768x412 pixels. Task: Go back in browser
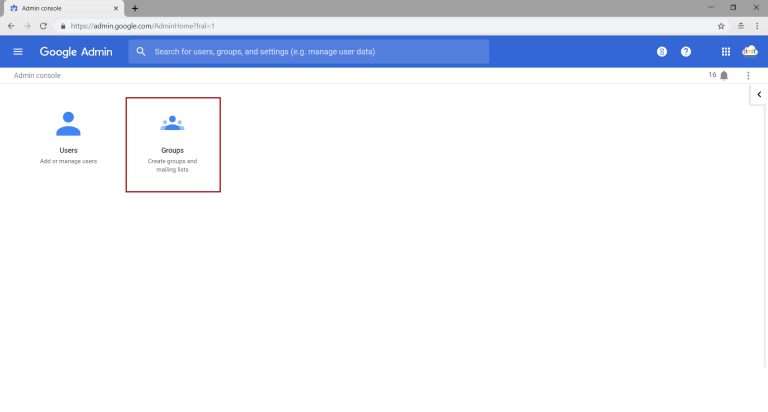coord(11,26)
